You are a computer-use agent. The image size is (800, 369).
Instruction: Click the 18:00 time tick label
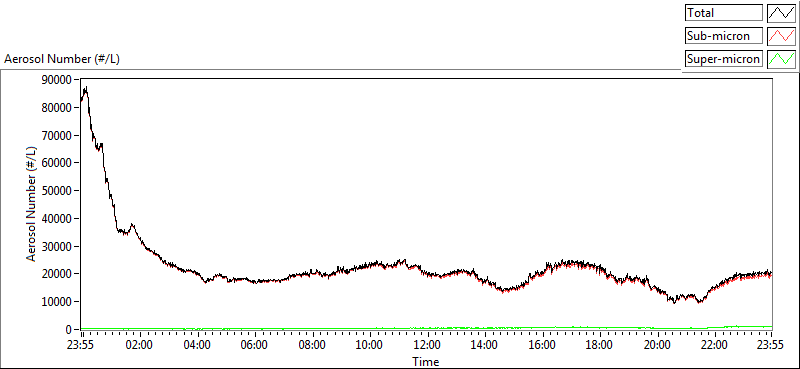pos(599,344)
